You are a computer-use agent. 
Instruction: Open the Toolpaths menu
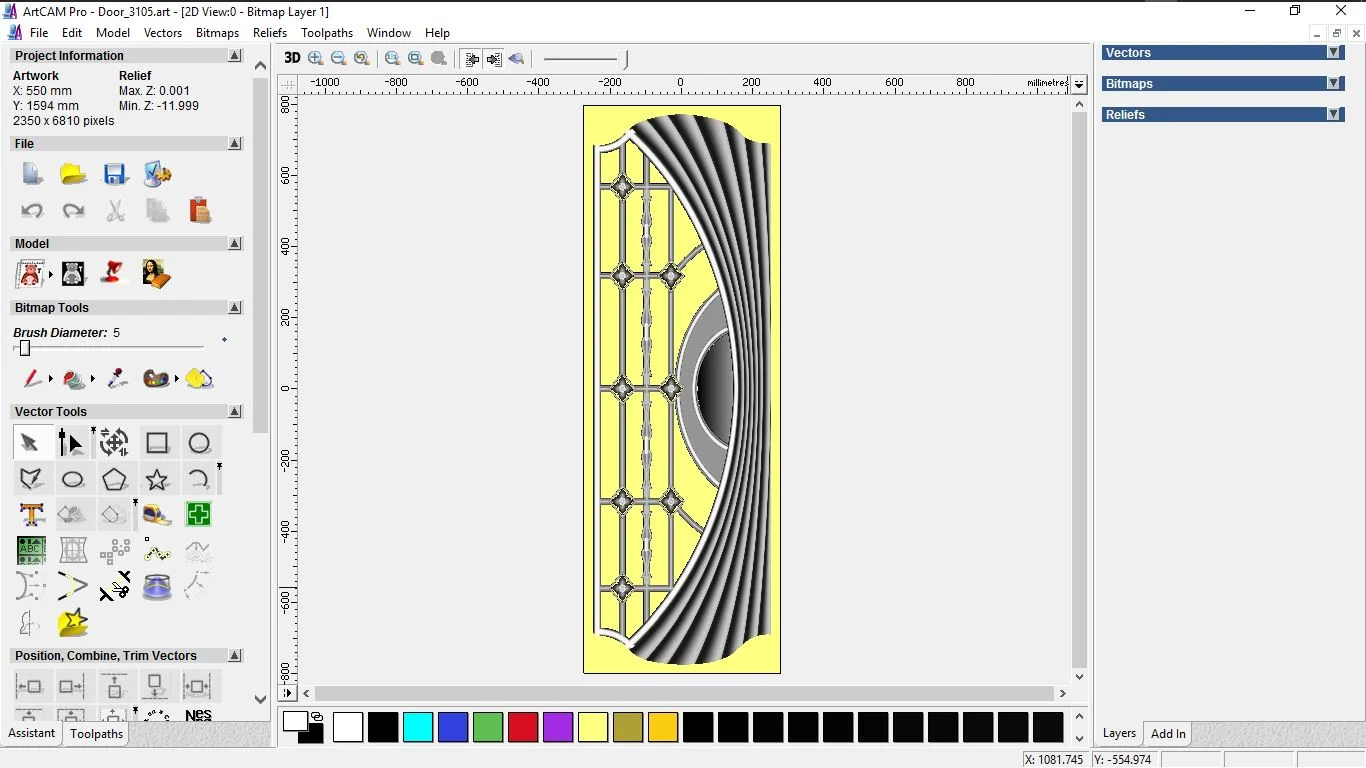327,33
